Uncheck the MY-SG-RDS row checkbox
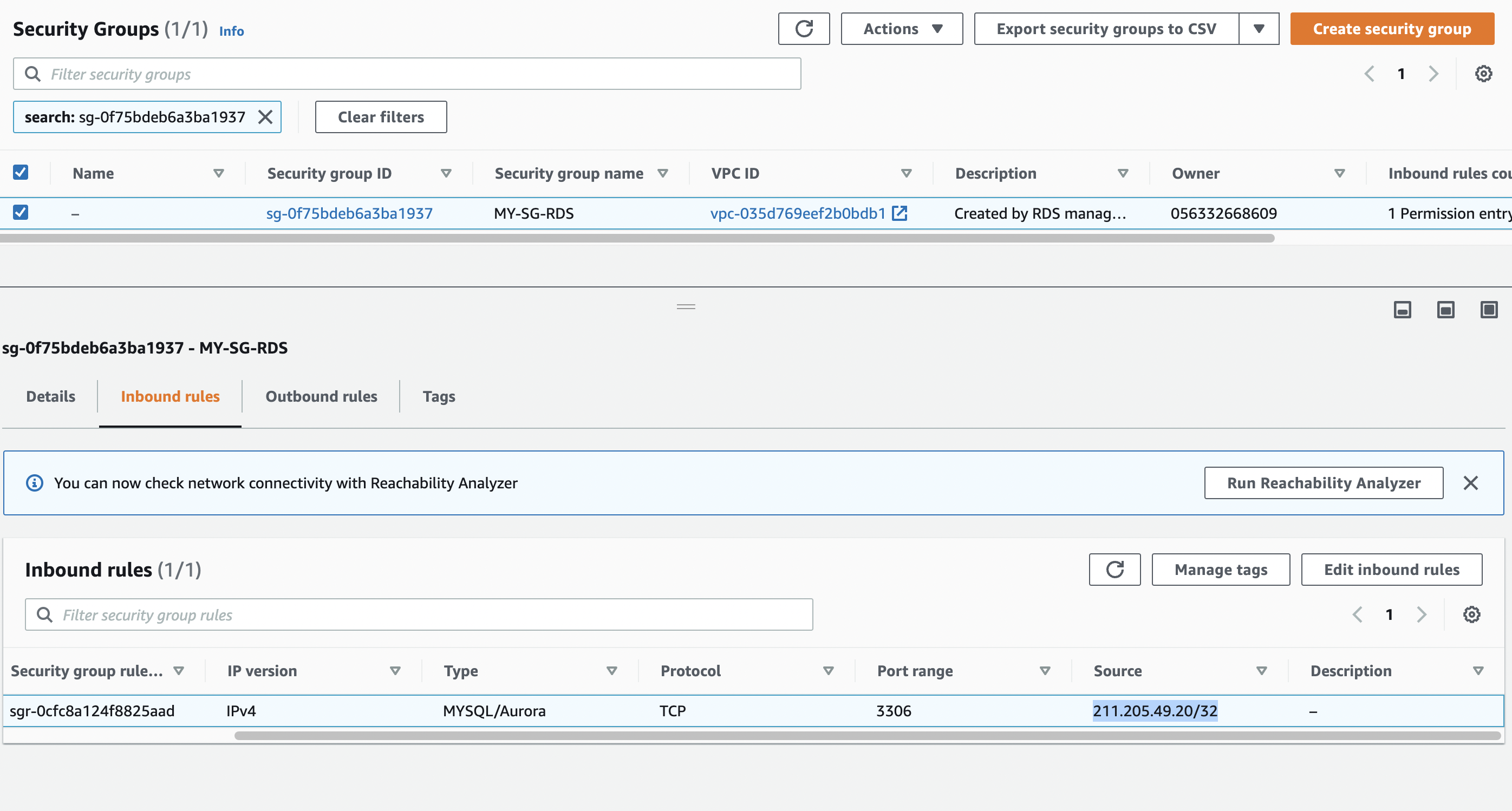1512x811 pixels. pos(21,212)
